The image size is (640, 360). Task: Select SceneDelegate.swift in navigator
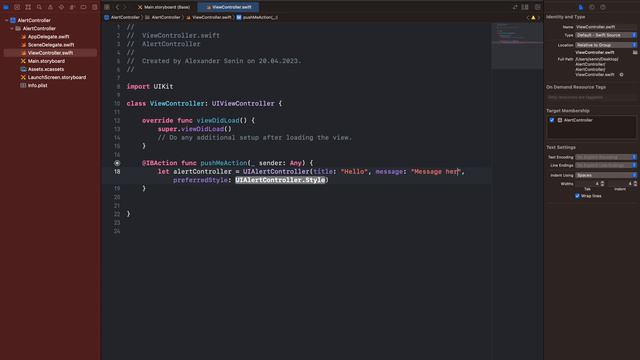(51, 45)
